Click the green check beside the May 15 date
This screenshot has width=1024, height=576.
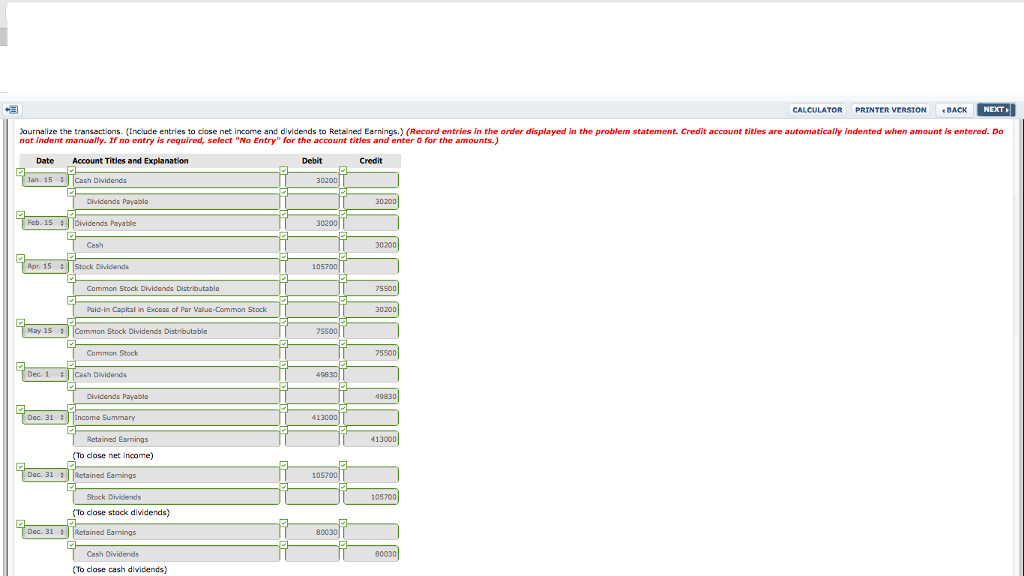[20, 323]
